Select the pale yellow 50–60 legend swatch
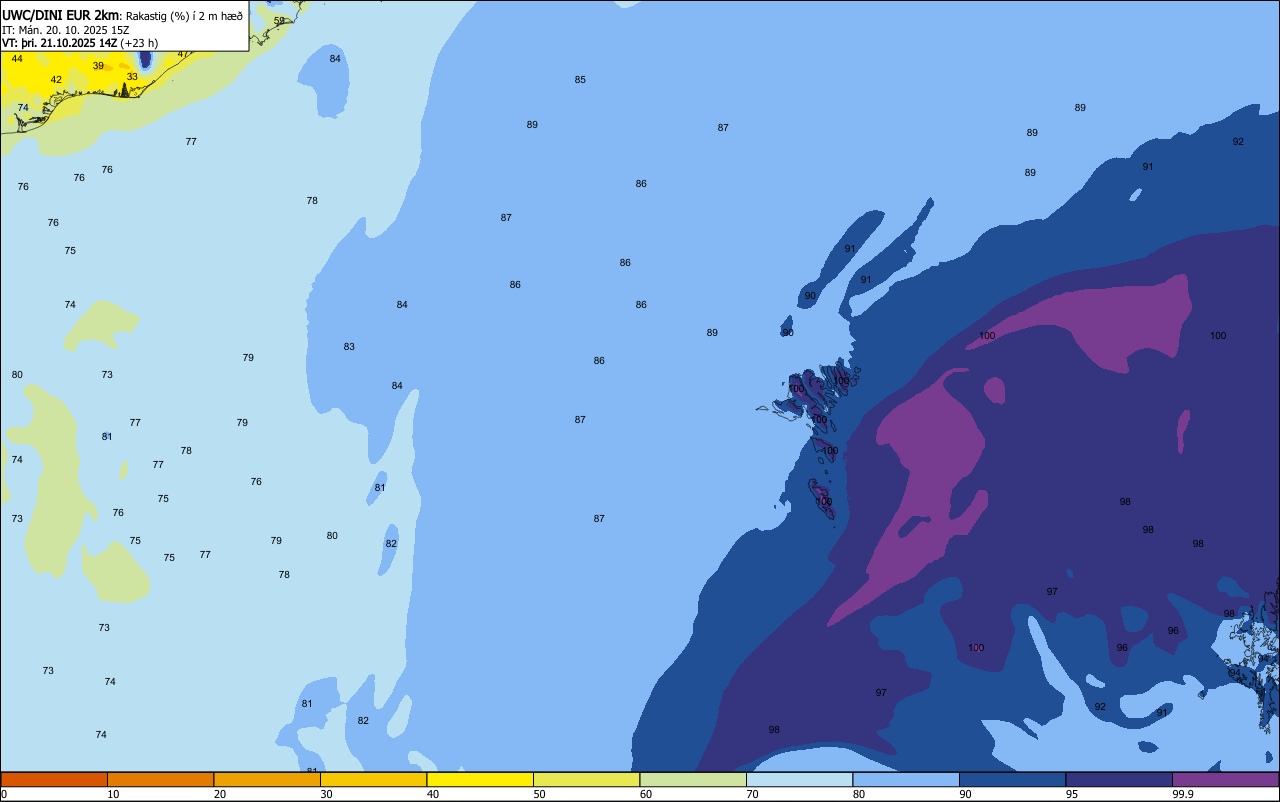 (586, 779)
